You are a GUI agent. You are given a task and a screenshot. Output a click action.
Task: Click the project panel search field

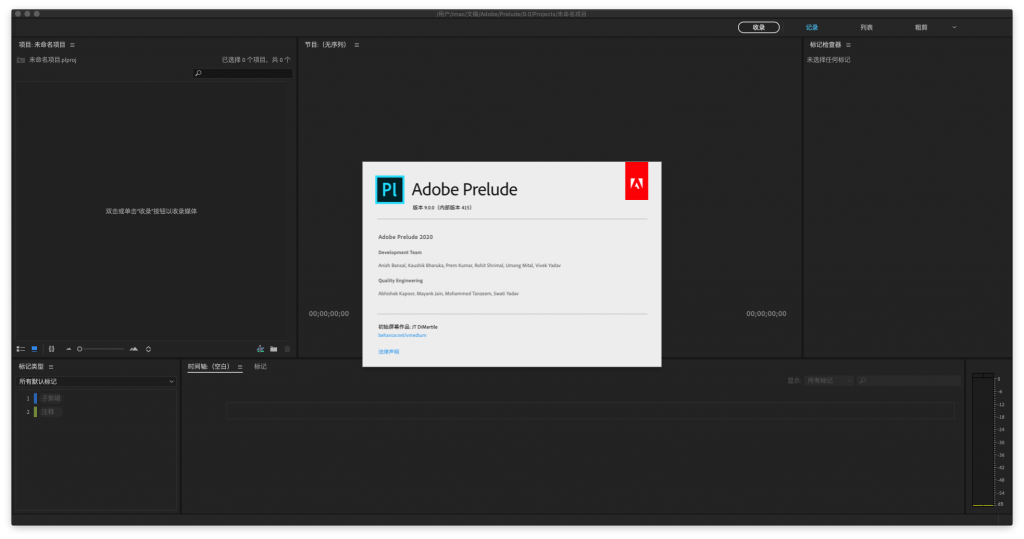tap(242, 73)
